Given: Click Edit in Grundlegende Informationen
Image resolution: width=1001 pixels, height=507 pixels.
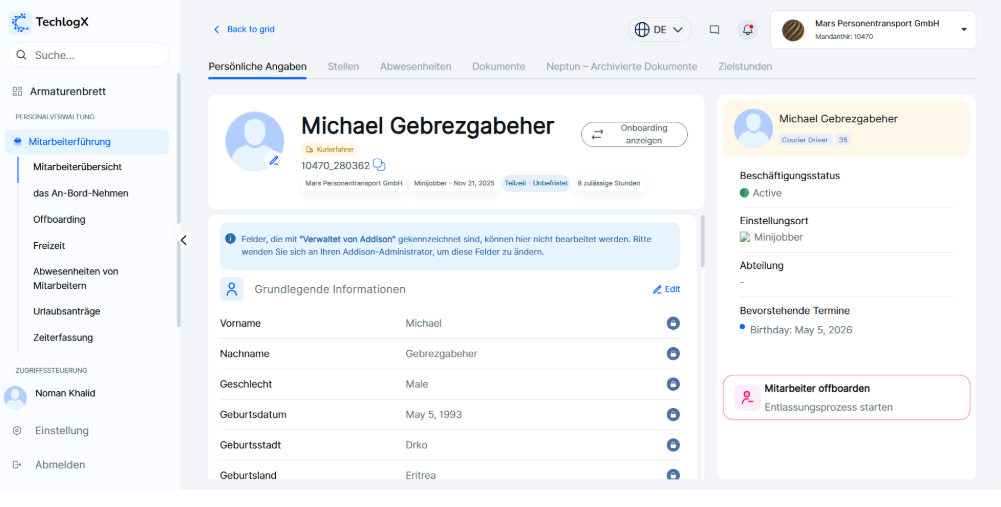Looking at the screenshot, I should (x=666, y=289).
